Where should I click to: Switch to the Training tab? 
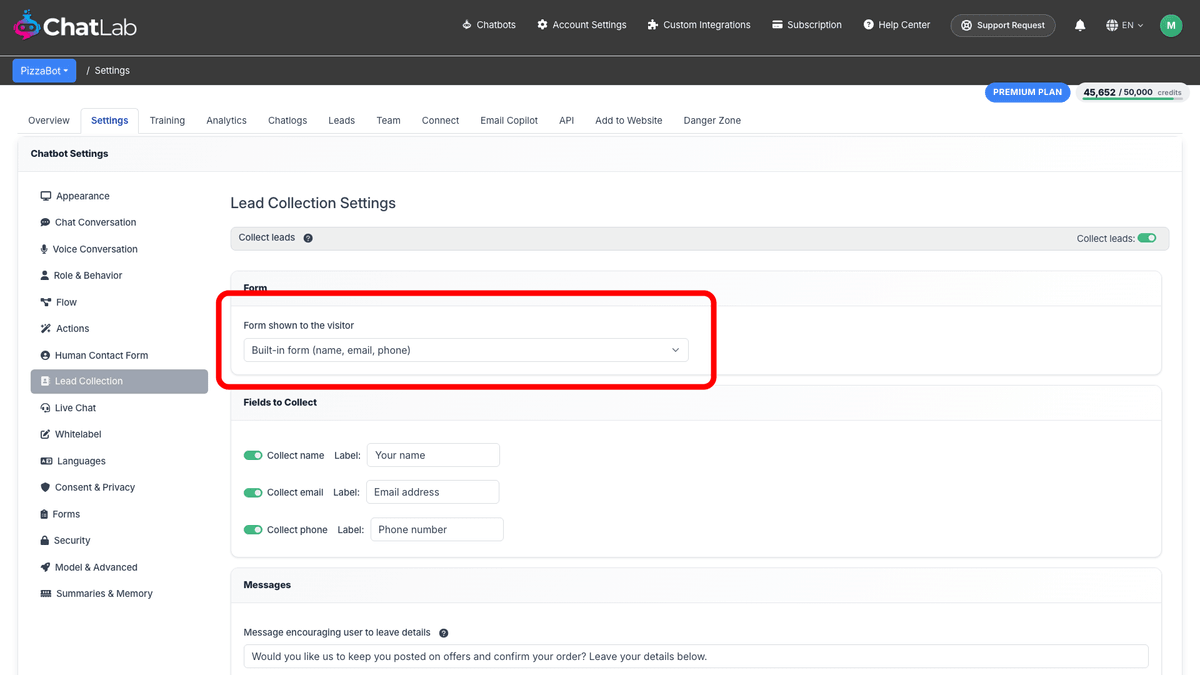tap(168, 120)
